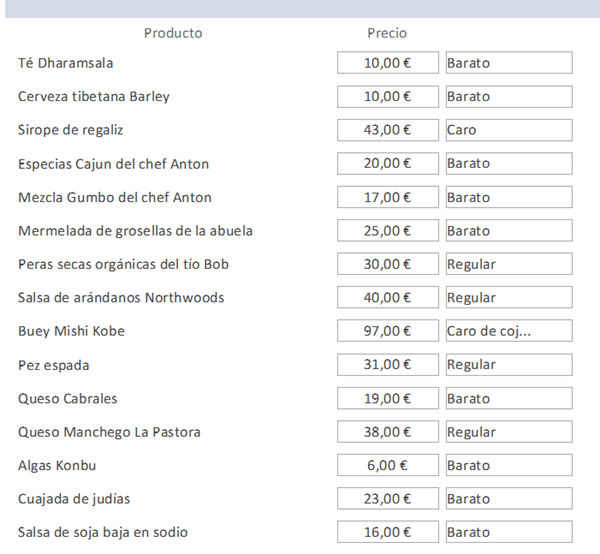Click the Producto column header
This screenshot has height=554, width=600.
point(173,33)
